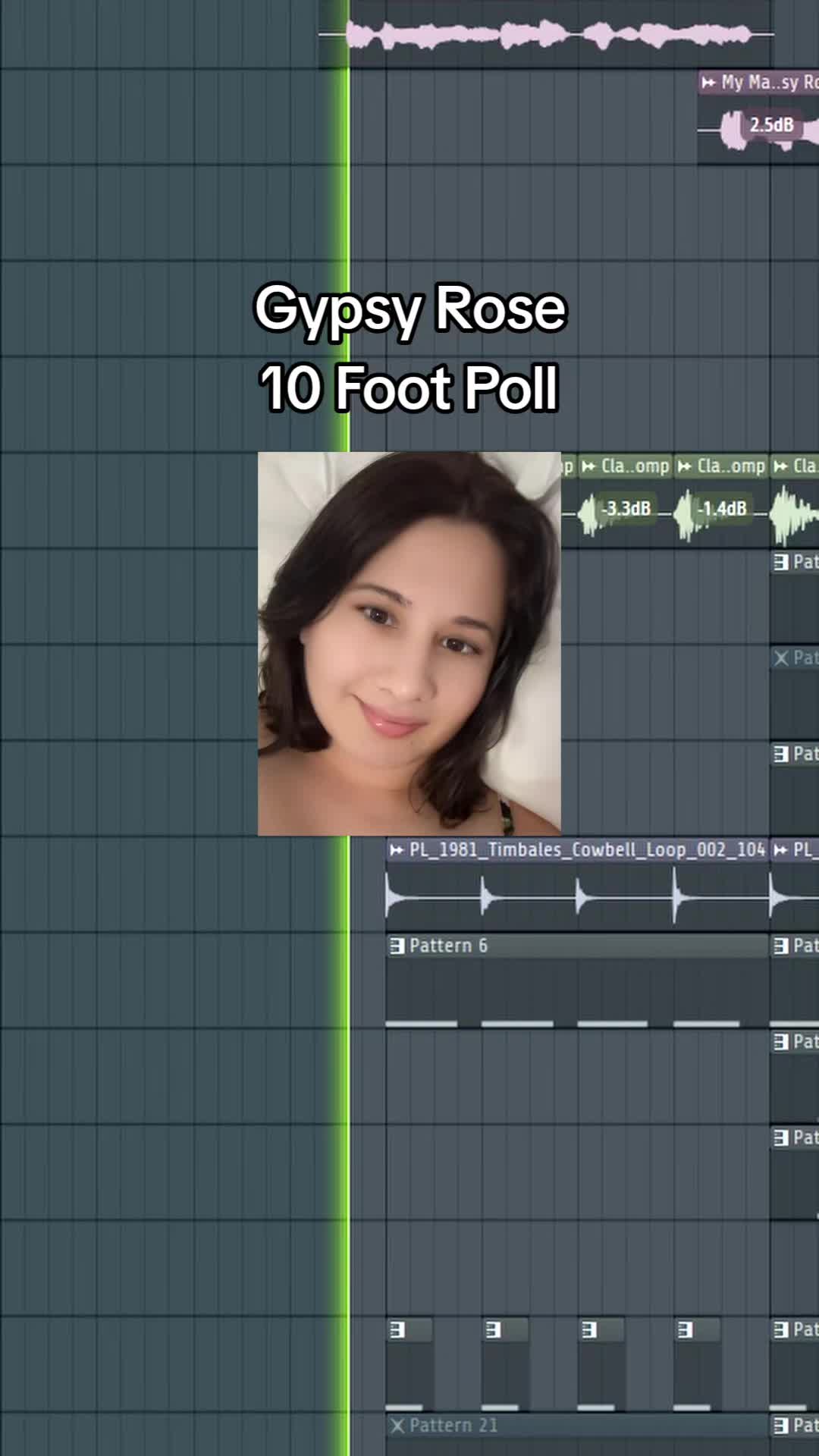This screenshot has width=819, height=1456.
Task: Click the muted X icon on Pattern 21
Action: (397, 1426)
